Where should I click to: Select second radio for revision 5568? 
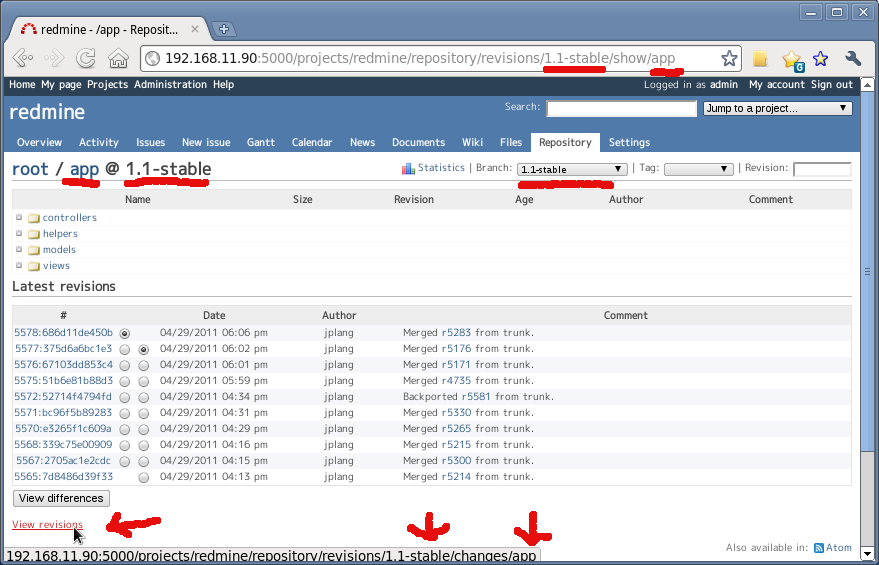(144, 446)
